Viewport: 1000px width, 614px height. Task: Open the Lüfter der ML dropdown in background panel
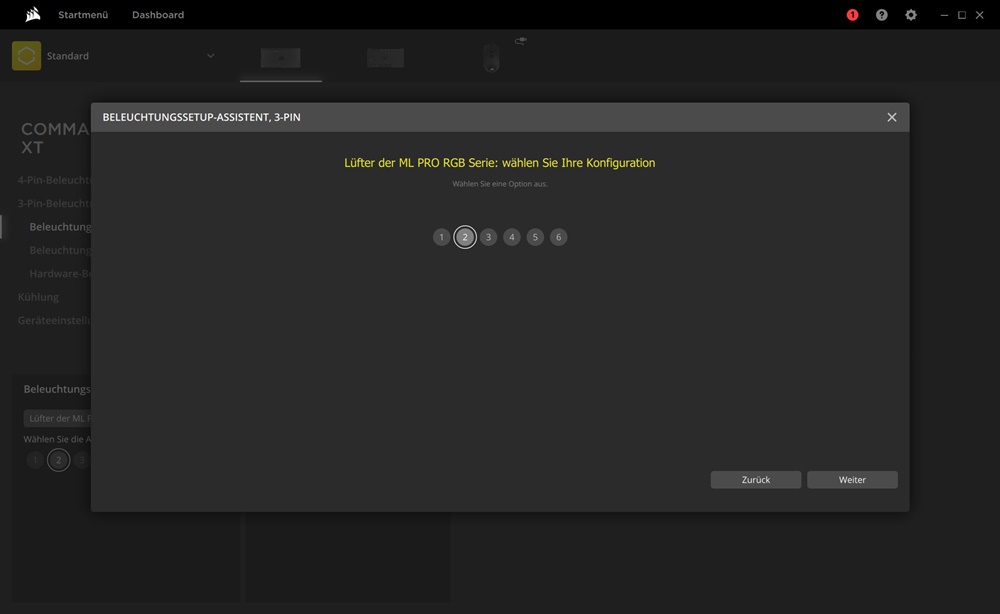click(x=57, y=418)
